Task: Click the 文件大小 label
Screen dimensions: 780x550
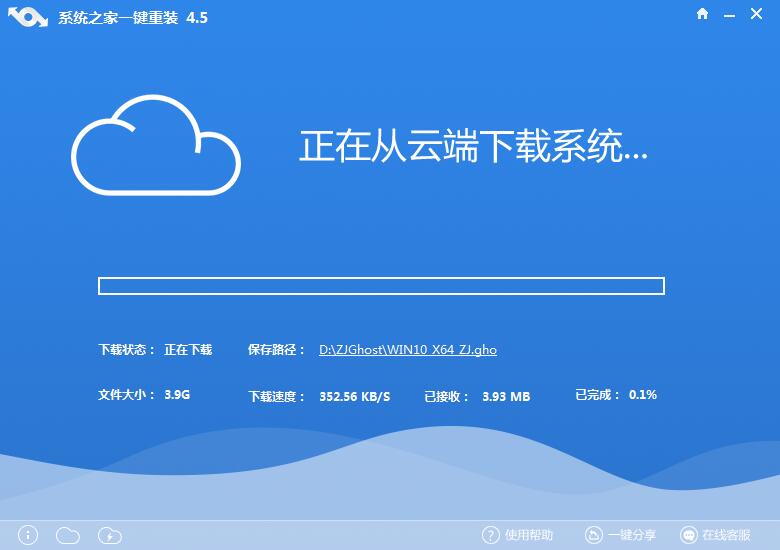Action: coord(126,395)
